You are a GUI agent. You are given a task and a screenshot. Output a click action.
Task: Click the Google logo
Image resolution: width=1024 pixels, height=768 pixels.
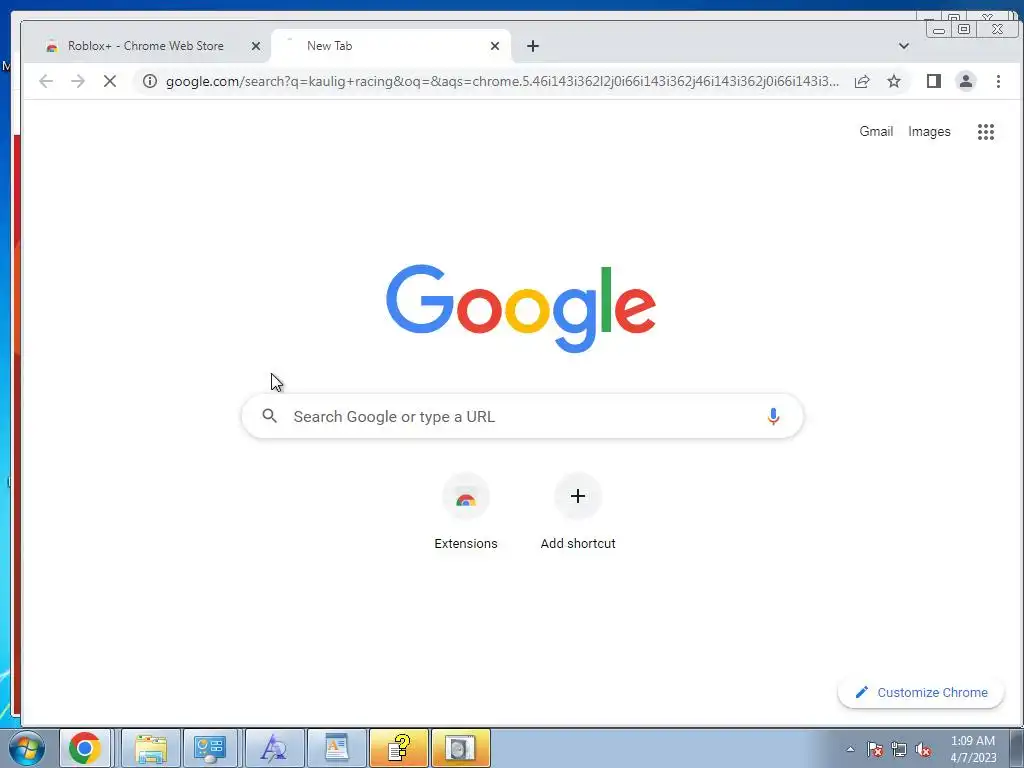(x=520, y=308)
